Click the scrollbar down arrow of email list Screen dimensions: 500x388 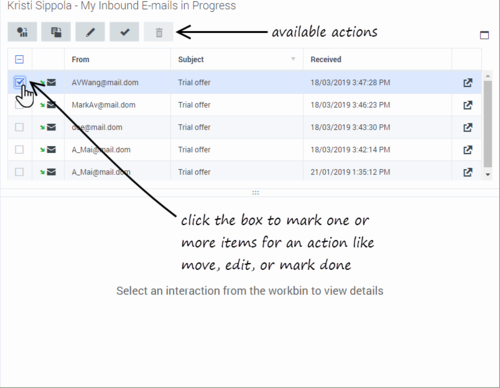pyautogui.click(x=488, y=174)
